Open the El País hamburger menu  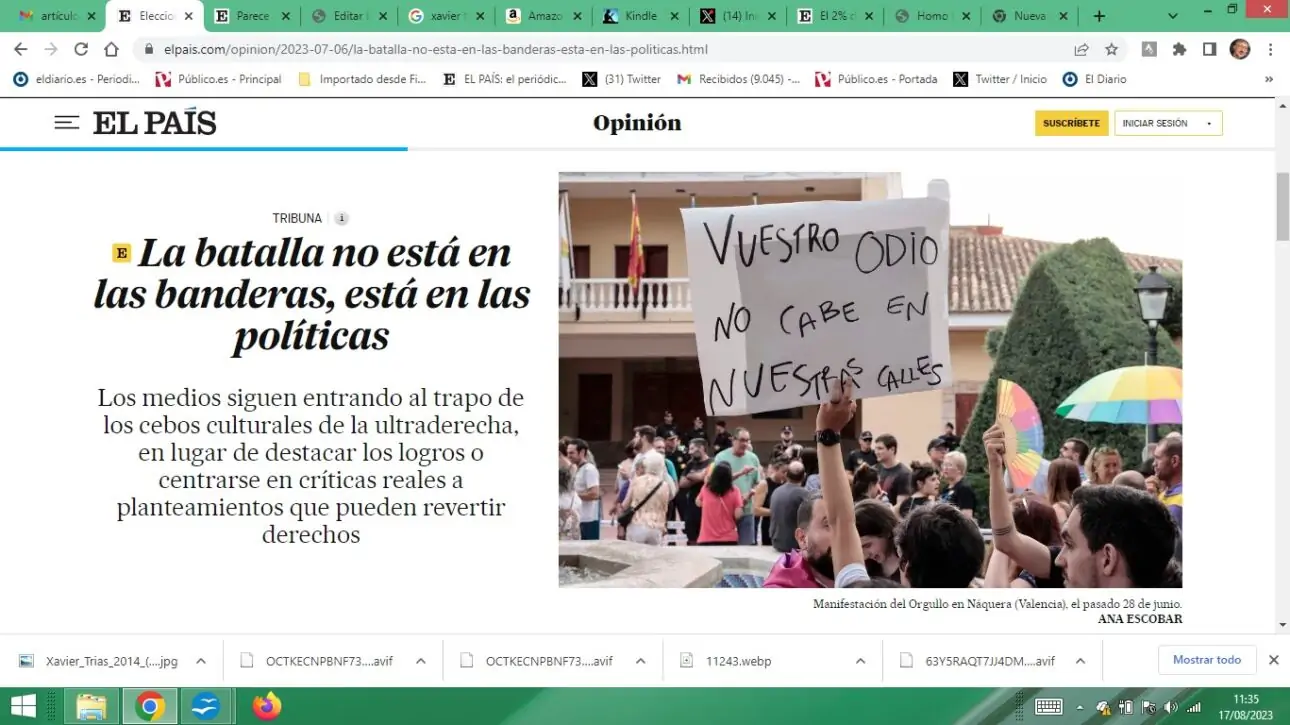click(66, 123)
